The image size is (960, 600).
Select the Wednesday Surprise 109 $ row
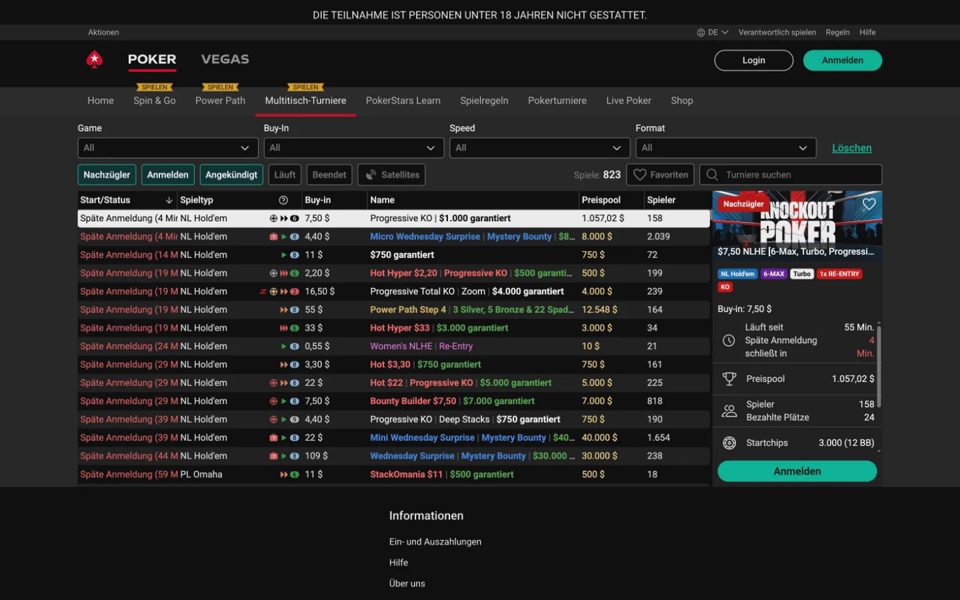[x=394, y=456]
